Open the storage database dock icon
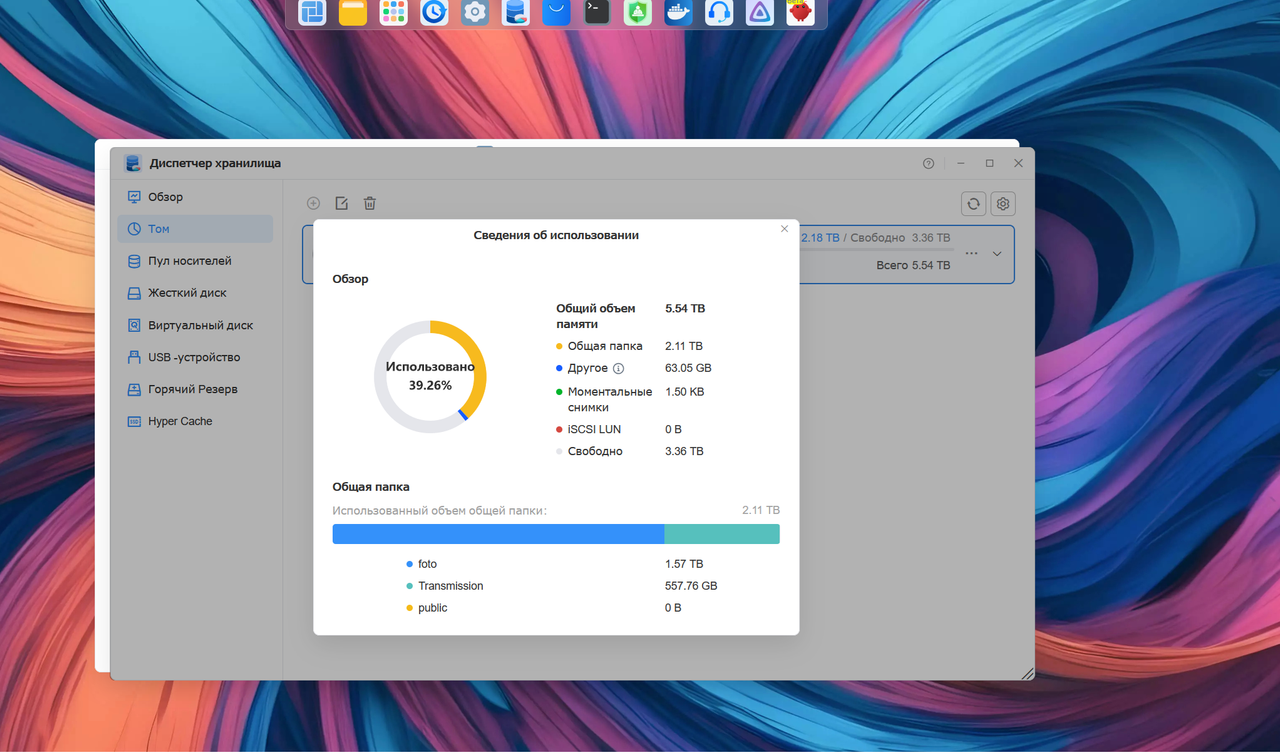This screenshot has height=755, width=1280. 516,12
